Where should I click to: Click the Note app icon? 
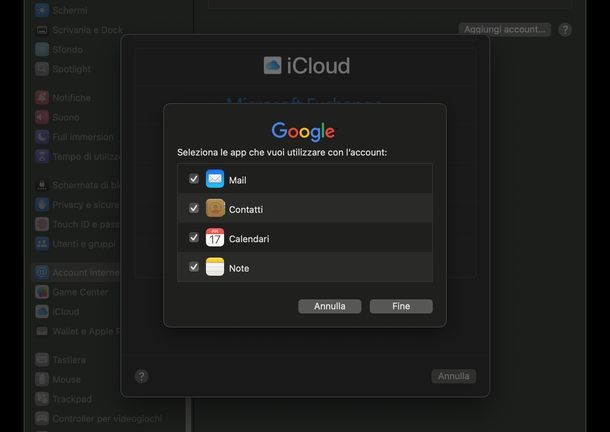[215, 267]
